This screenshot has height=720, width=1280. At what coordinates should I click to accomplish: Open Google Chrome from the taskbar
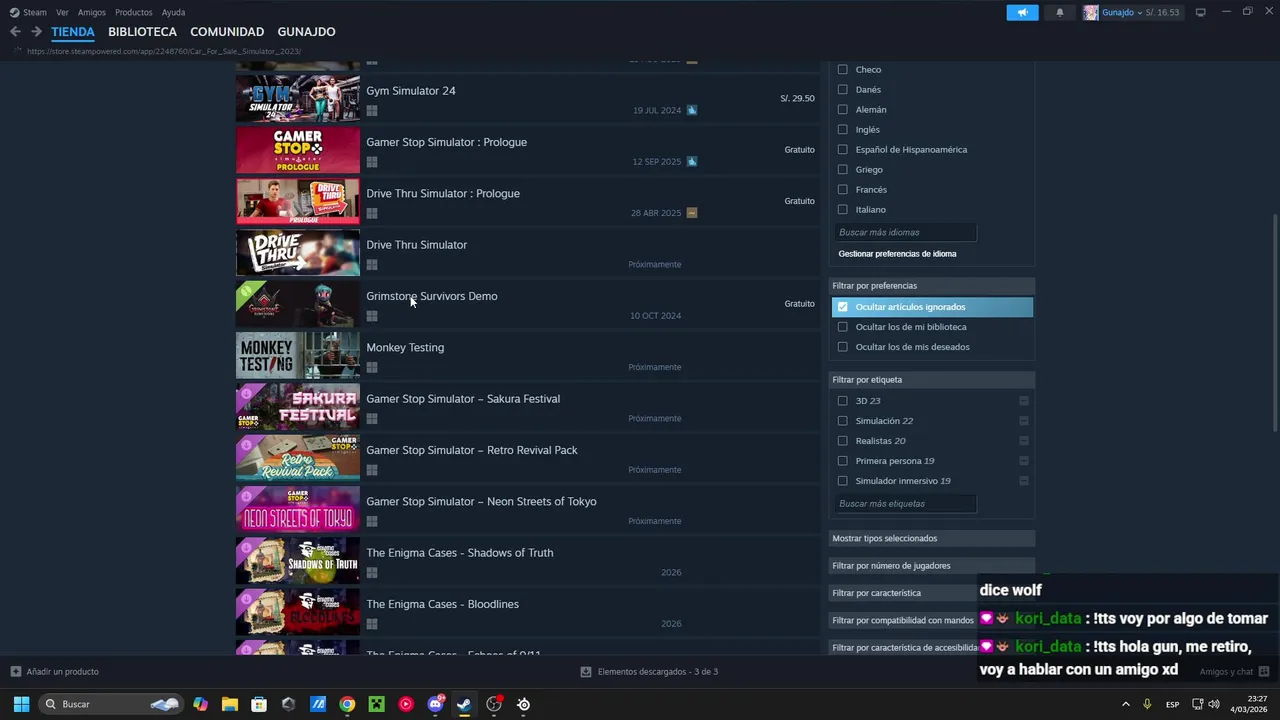(347, 704)
